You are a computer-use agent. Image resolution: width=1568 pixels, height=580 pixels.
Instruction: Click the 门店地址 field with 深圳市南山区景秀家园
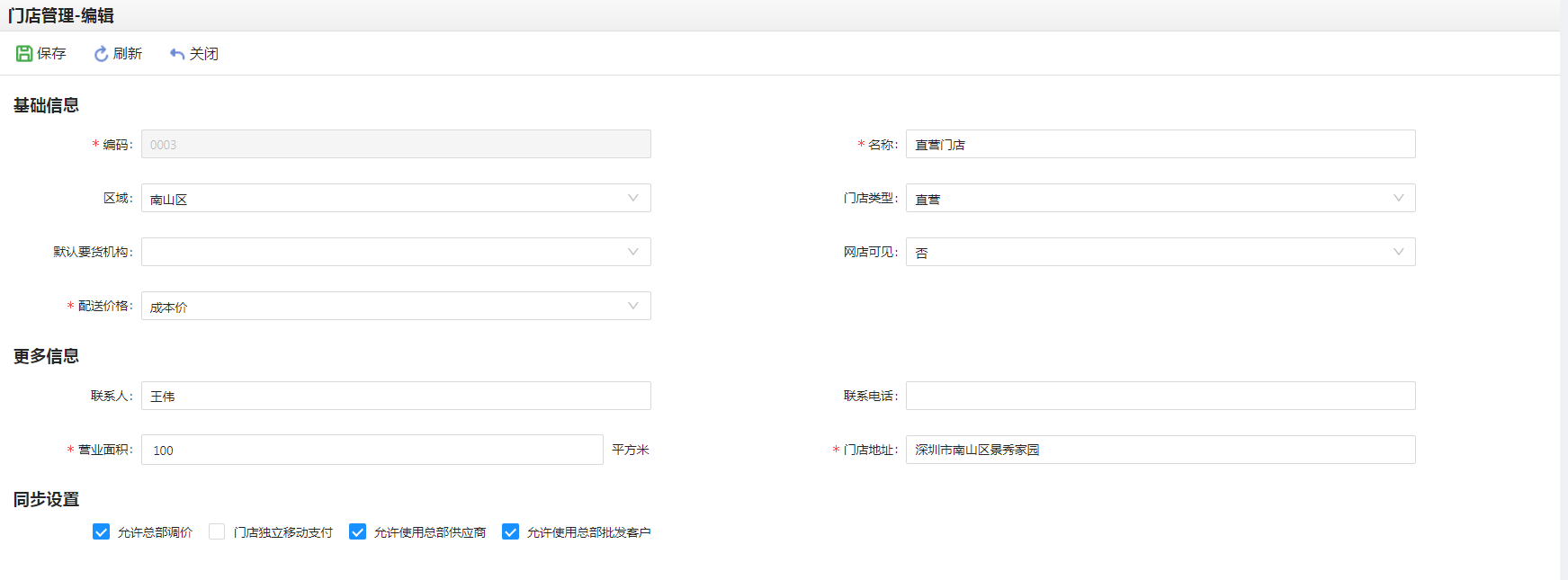tap(1160, 450)
